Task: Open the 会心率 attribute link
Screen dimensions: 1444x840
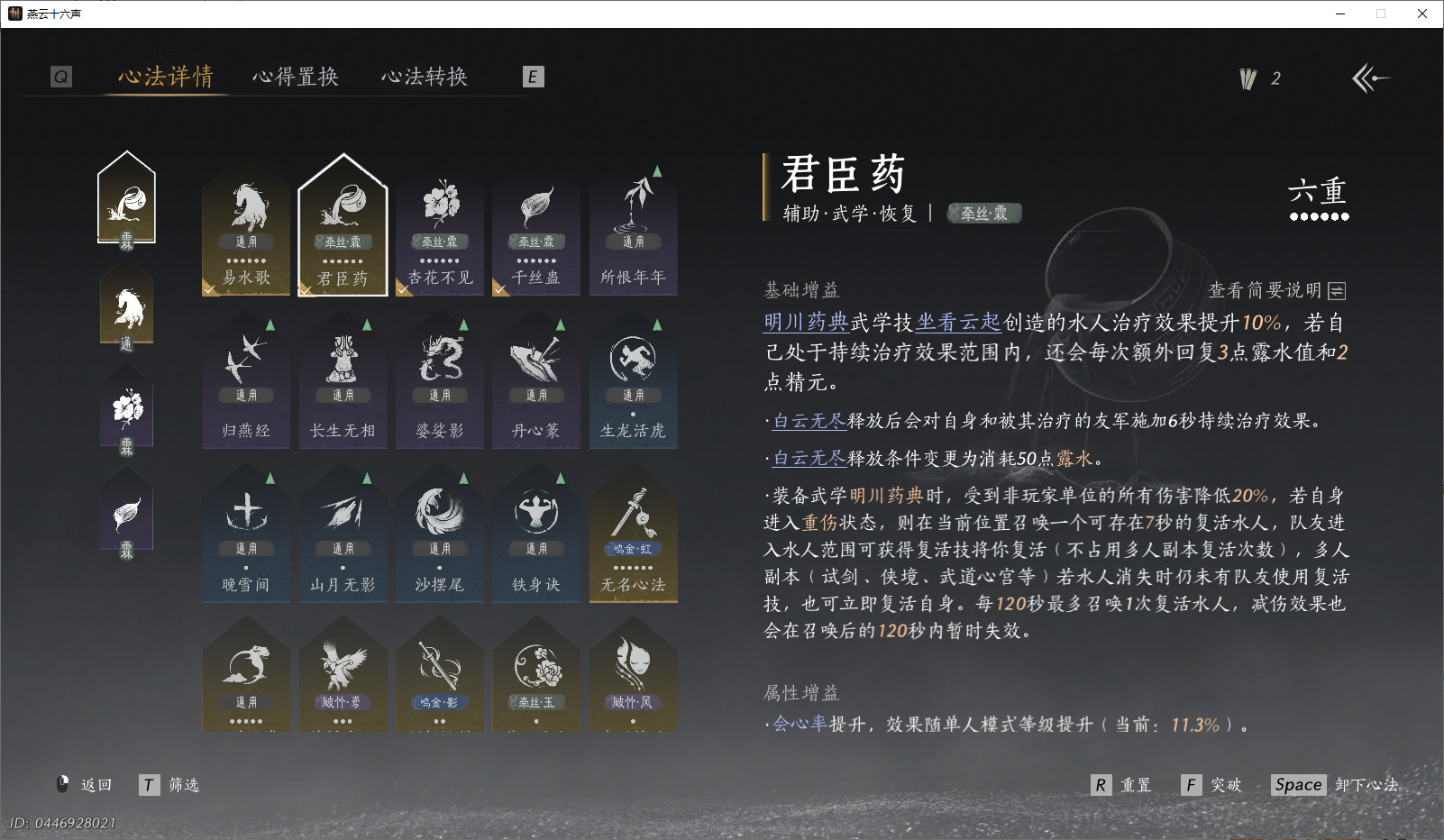Action: click(x=800, y=725)
